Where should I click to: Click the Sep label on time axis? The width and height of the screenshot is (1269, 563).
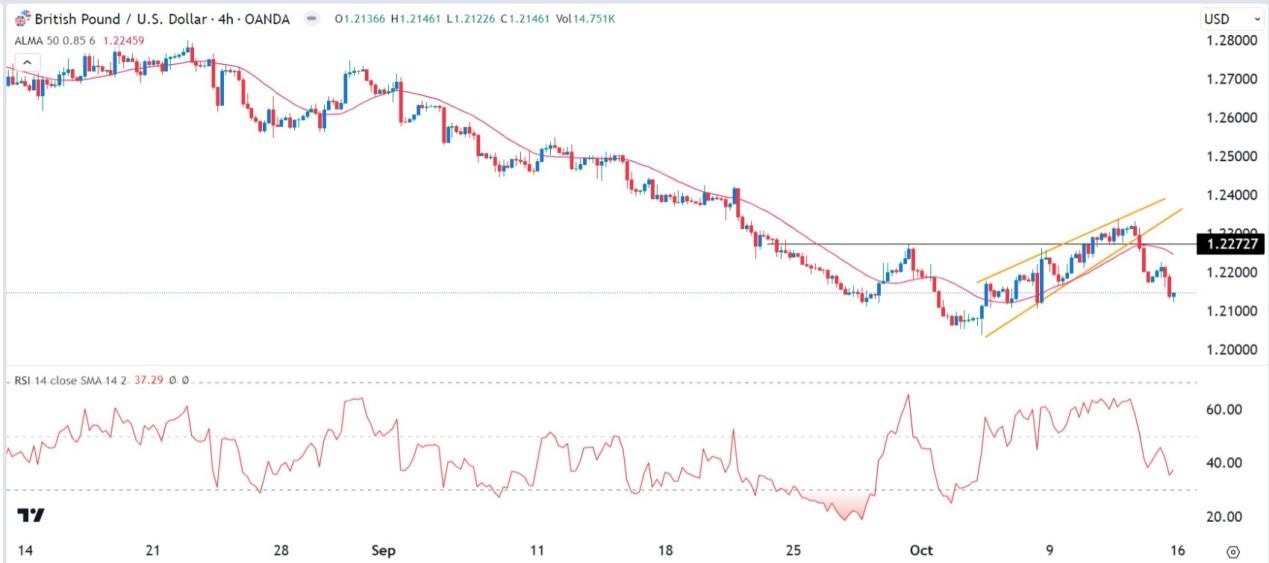click(386, 551)
